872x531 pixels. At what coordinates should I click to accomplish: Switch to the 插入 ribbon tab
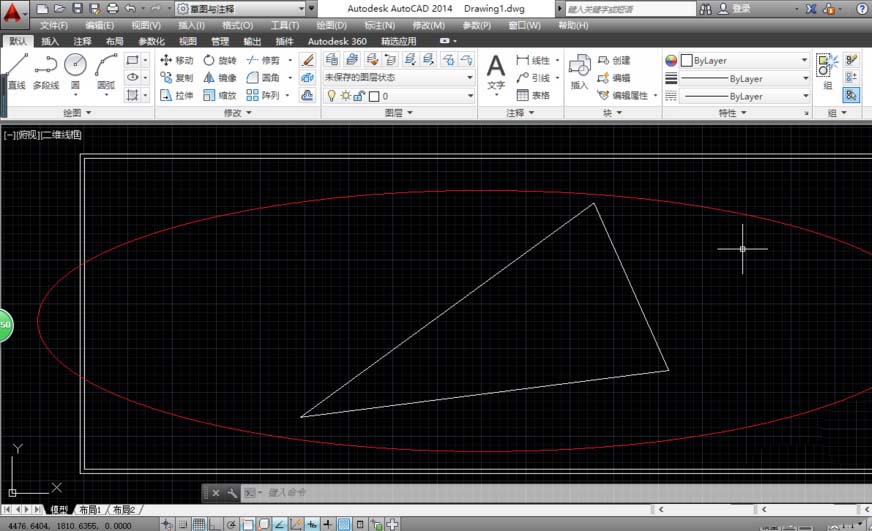coord(50,41)
